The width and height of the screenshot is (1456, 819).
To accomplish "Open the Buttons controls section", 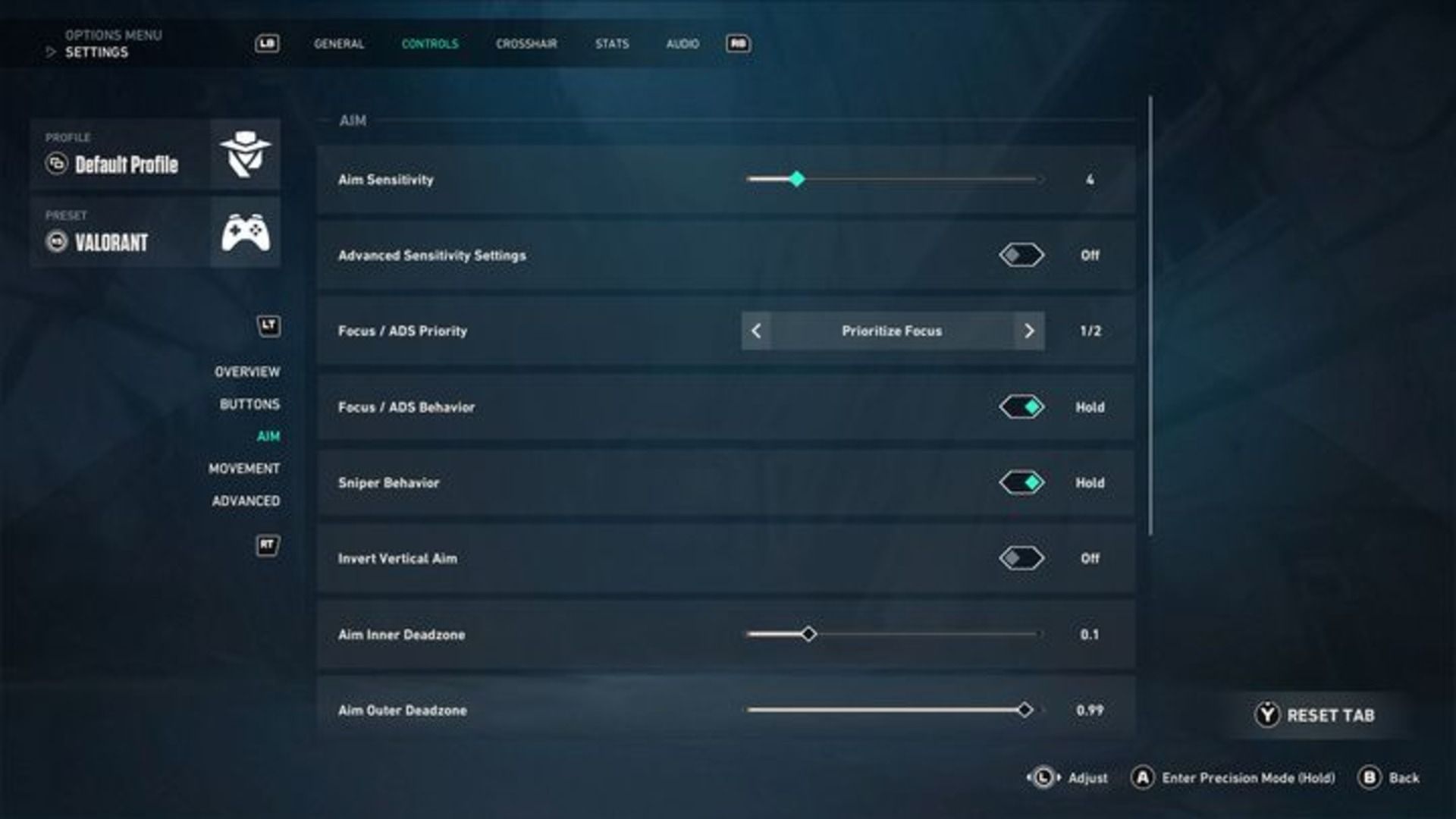I will (249, 404).
